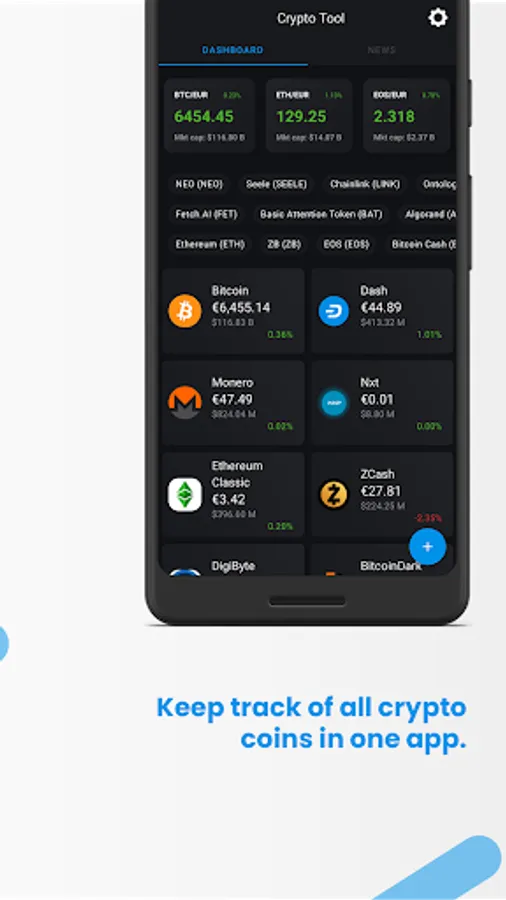
Task: Switch to the News tab
Action: coord(382,51)
